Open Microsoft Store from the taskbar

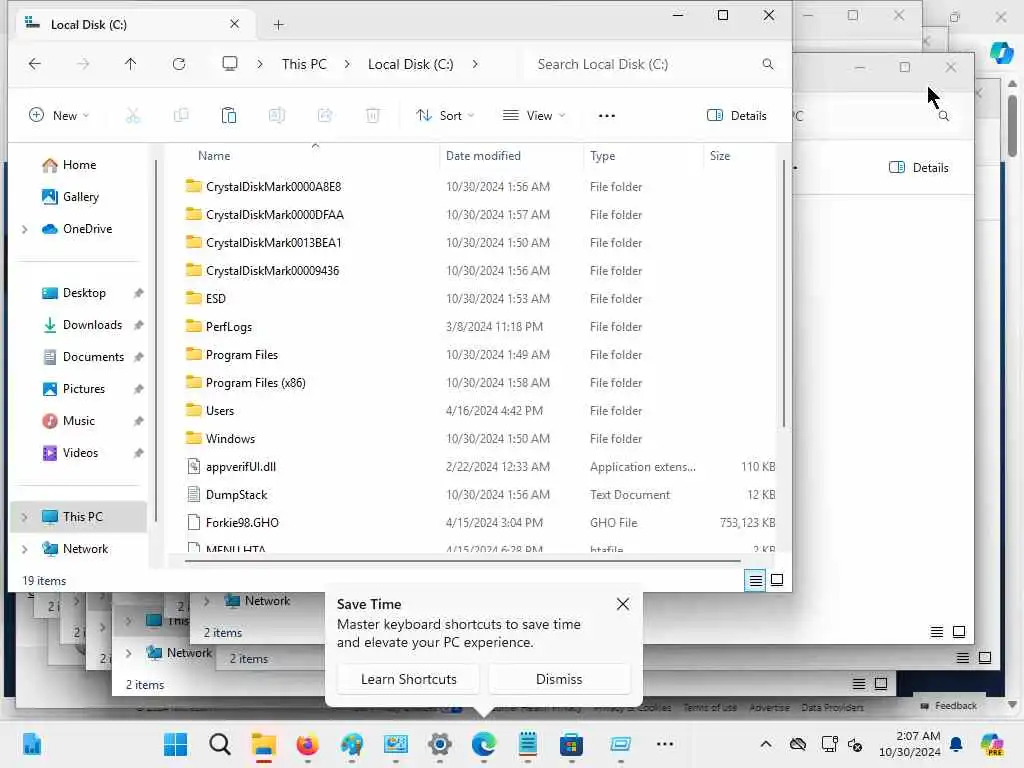pos(571,744)
